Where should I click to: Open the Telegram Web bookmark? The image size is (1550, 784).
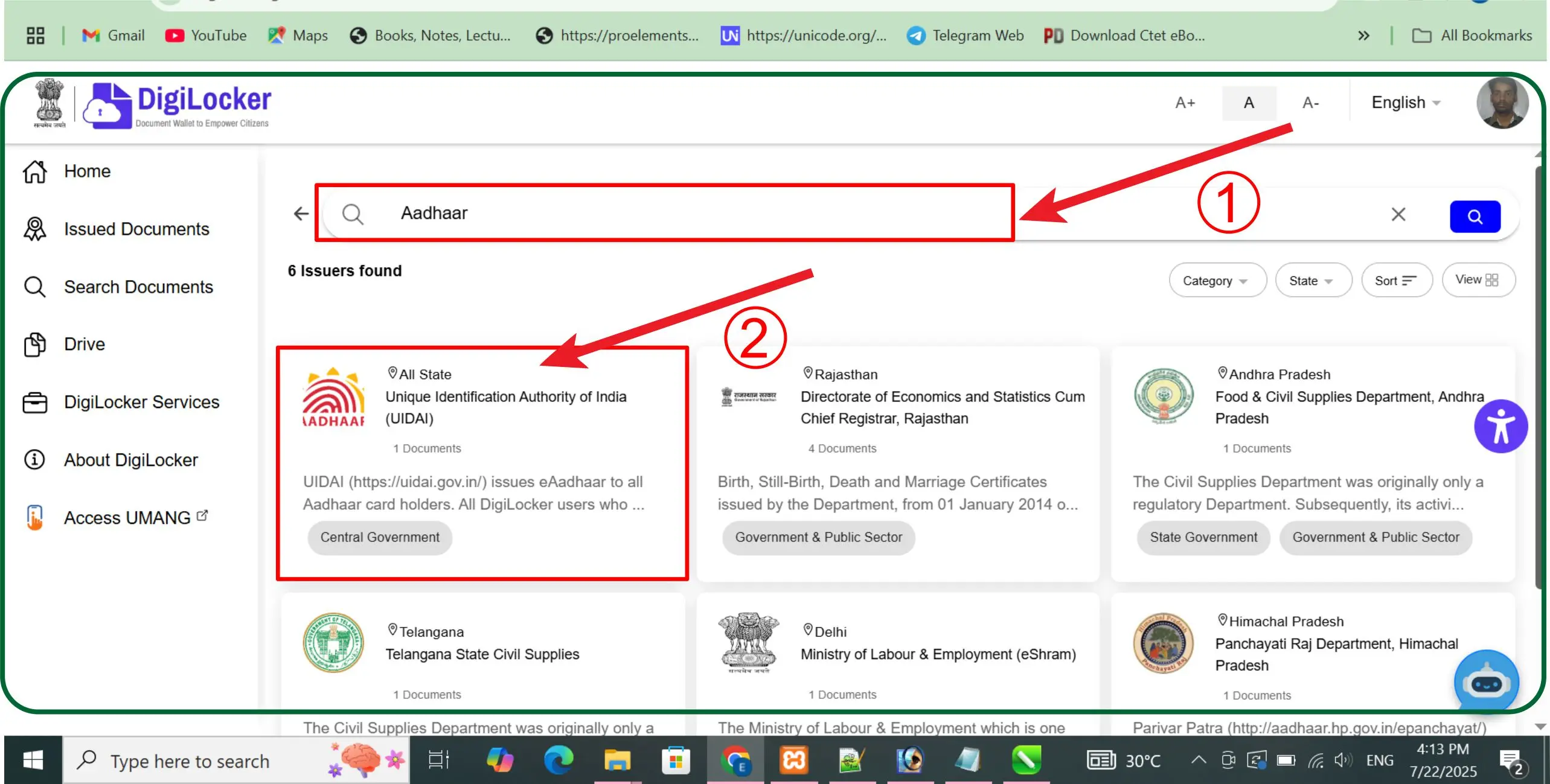click(x=965, y=36)
